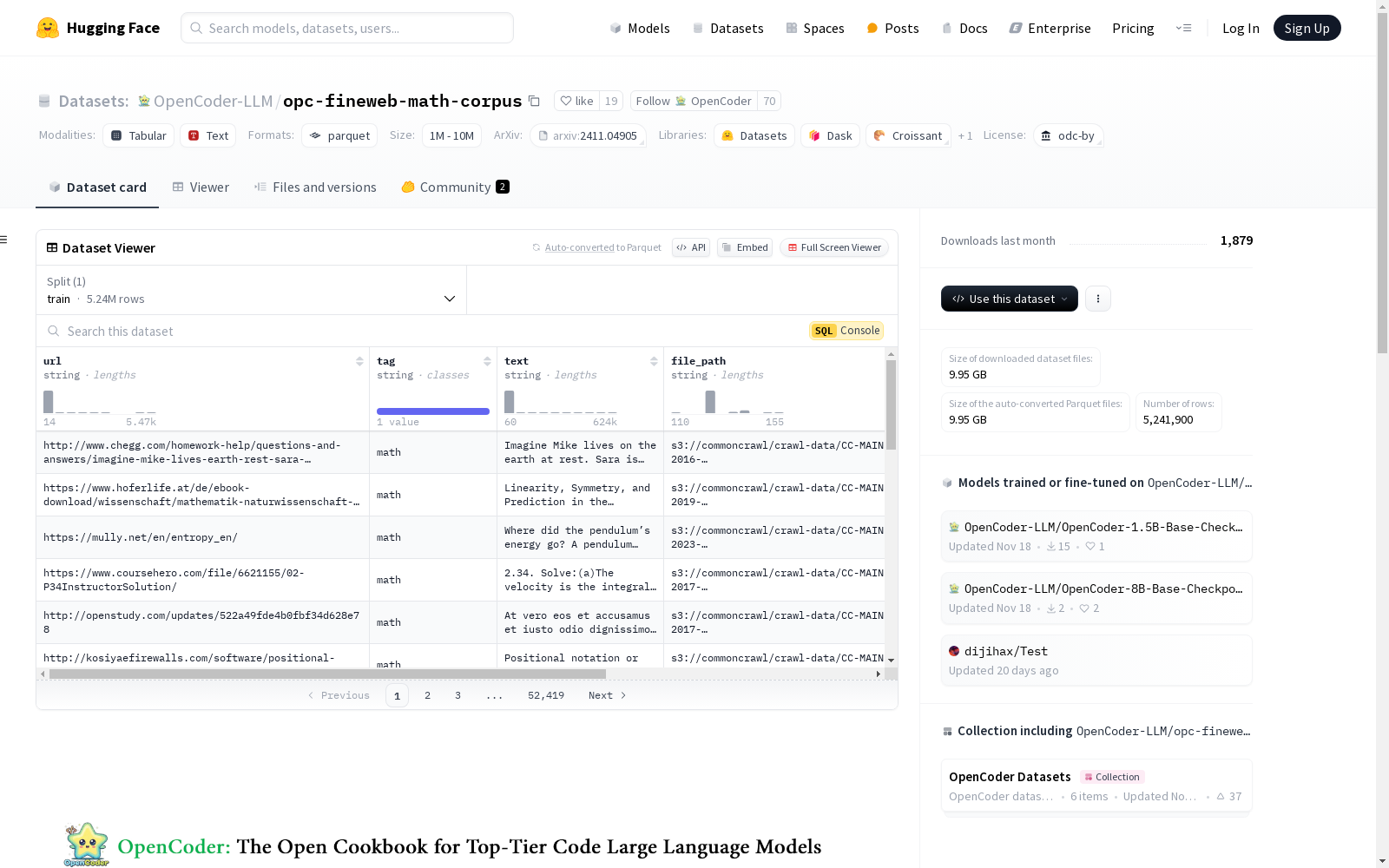
Task: Jump to last page 52,419
Action: [x=546, y=695]
